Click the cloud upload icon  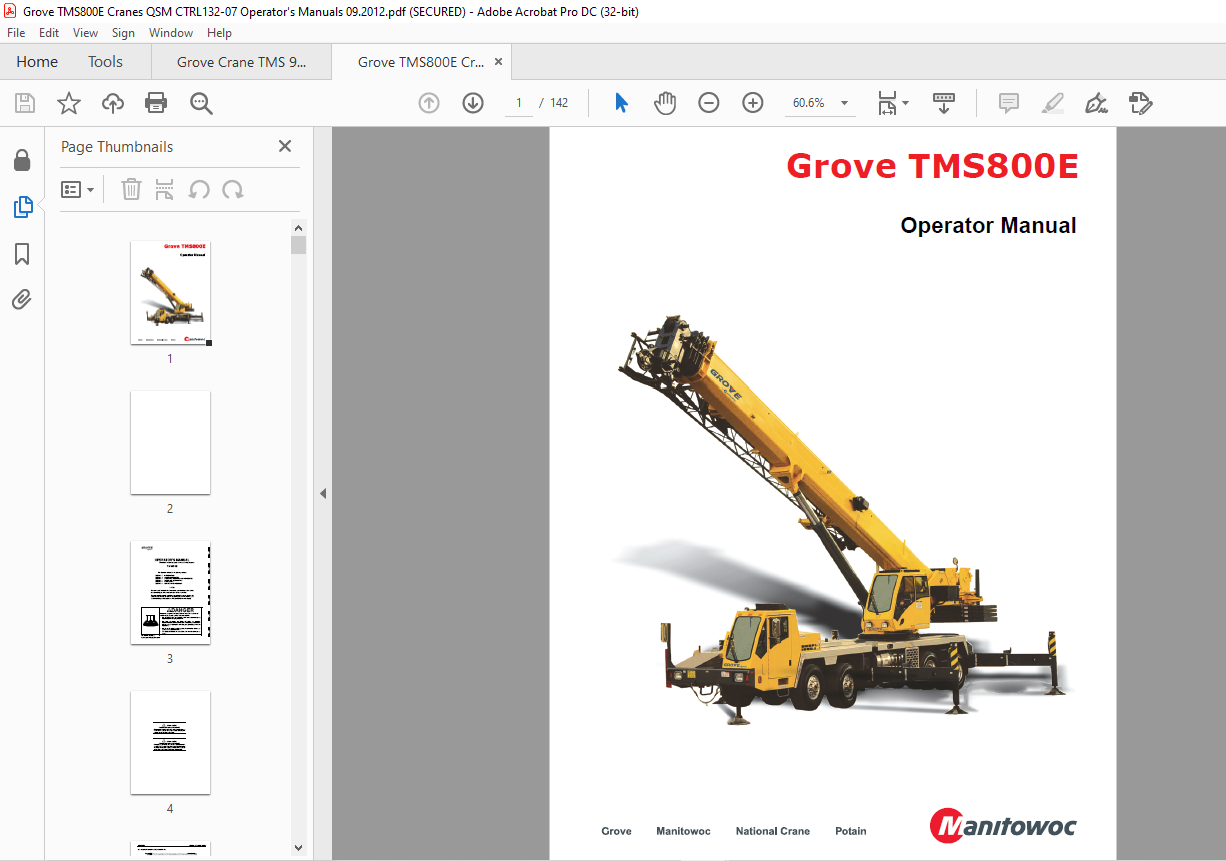coord(113,103)
